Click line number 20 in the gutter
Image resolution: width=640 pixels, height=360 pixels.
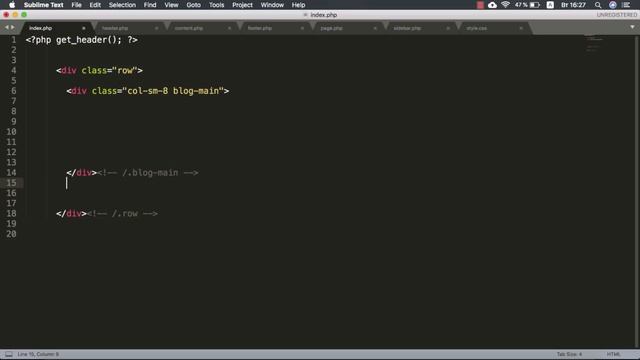[11, 234]
